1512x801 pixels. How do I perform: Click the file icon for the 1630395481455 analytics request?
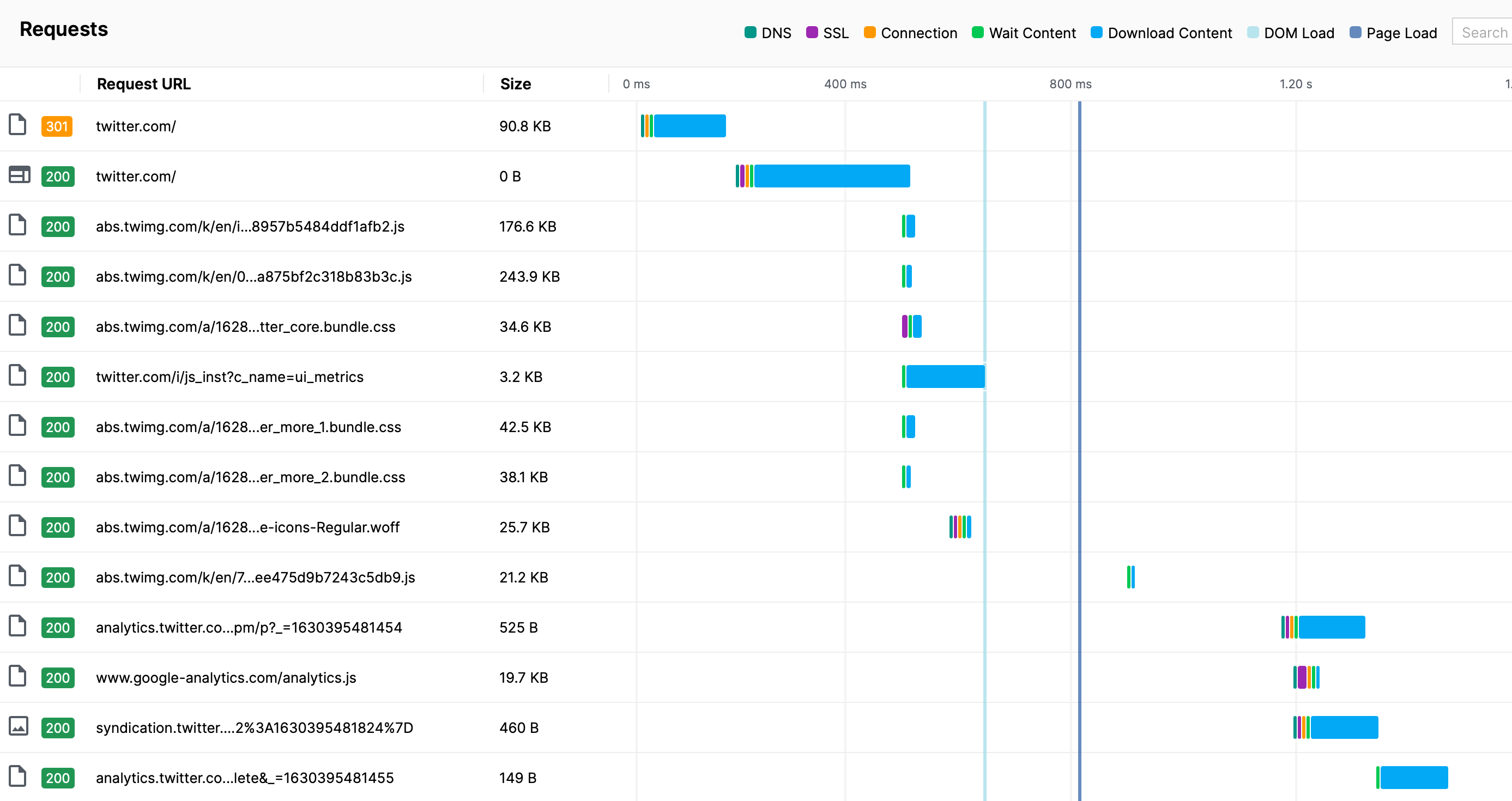[17, 777]
